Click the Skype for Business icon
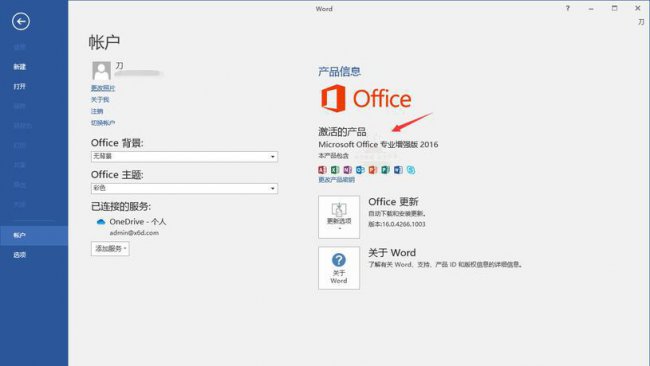Screen dimensions: 650x366 point(411,170)
